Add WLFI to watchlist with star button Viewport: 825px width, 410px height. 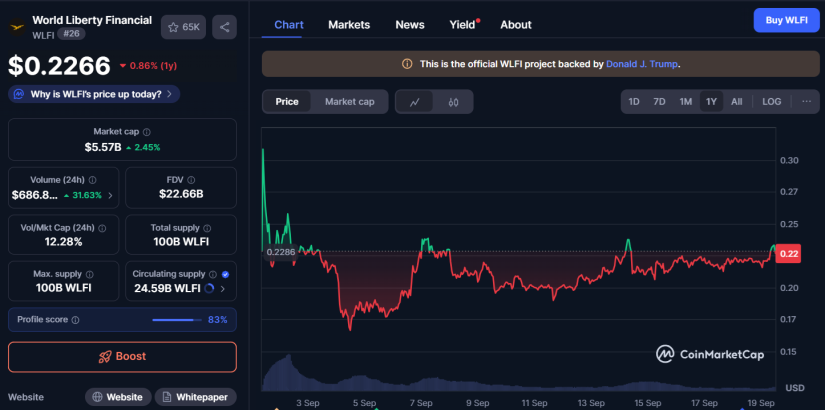coord(183,27)
